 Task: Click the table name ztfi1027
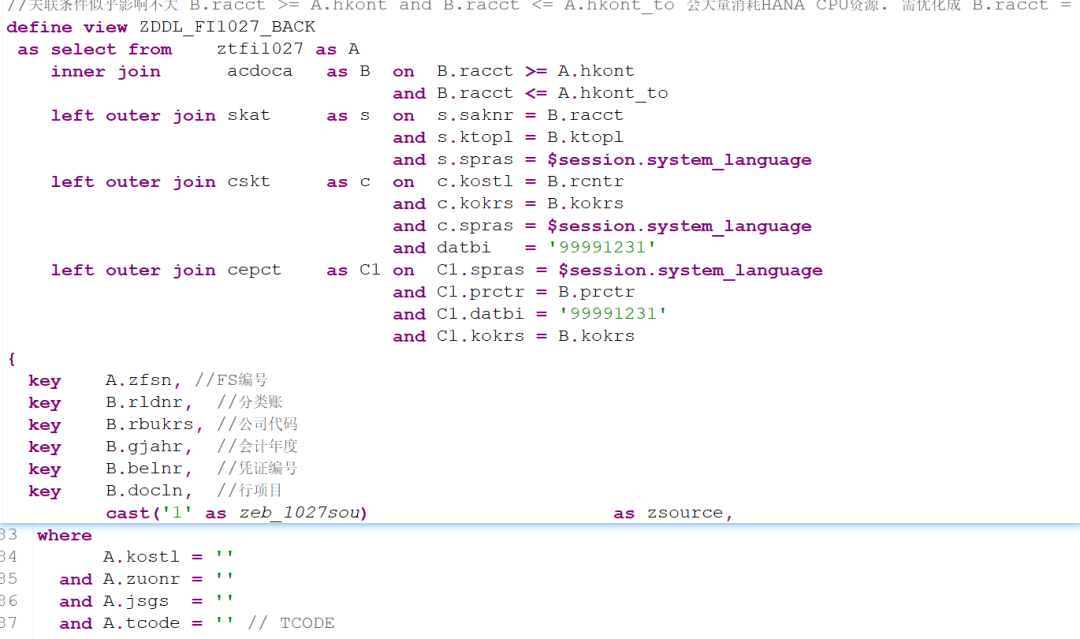260,49
